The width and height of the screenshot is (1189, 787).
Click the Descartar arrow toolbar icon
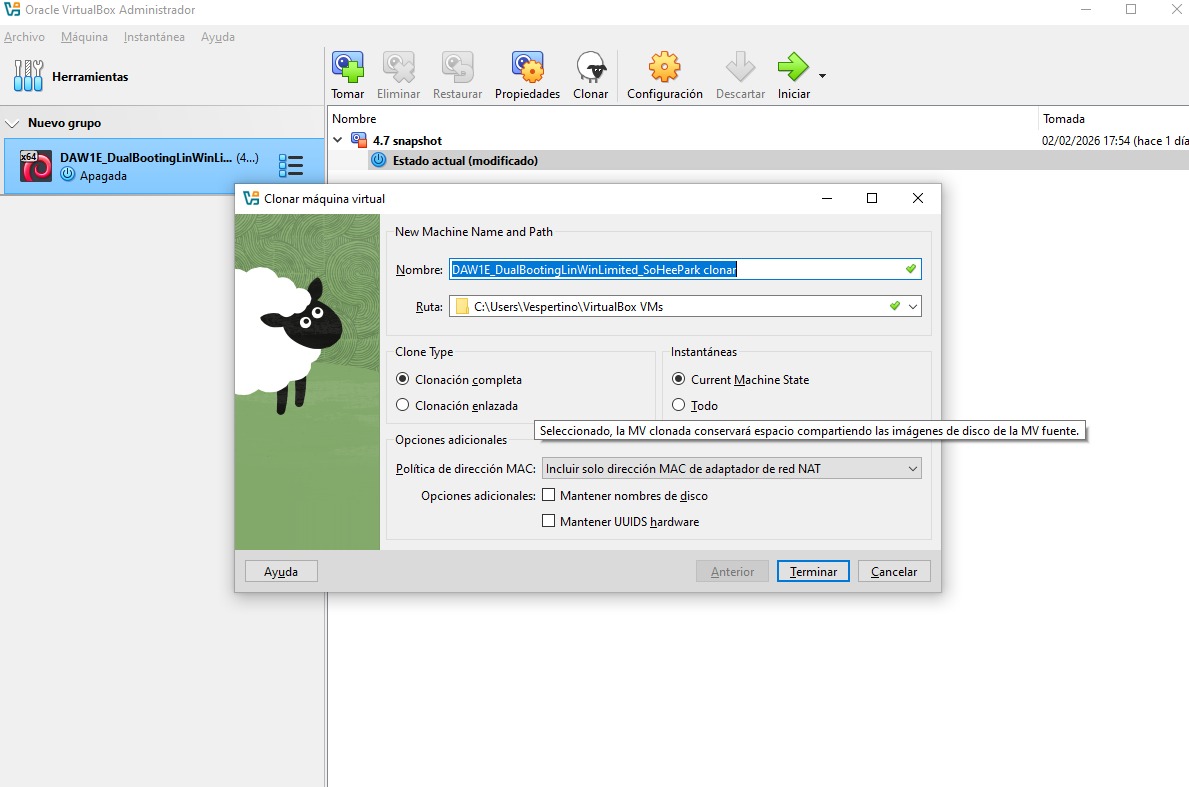coord(740,75)
